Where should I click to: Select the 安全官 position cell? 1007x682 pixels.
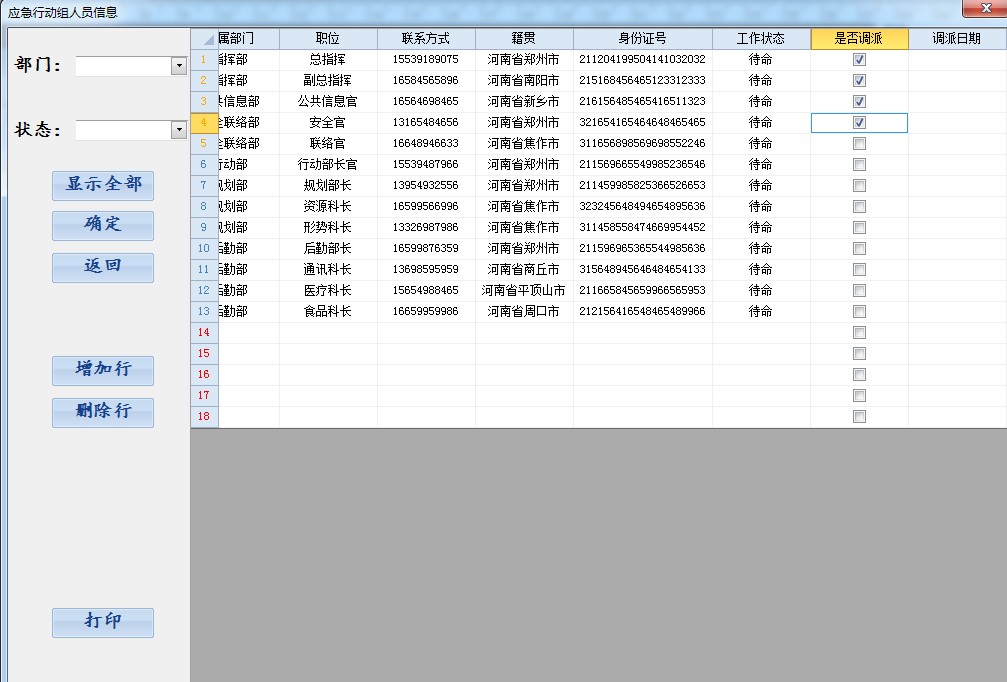[328, 122]
